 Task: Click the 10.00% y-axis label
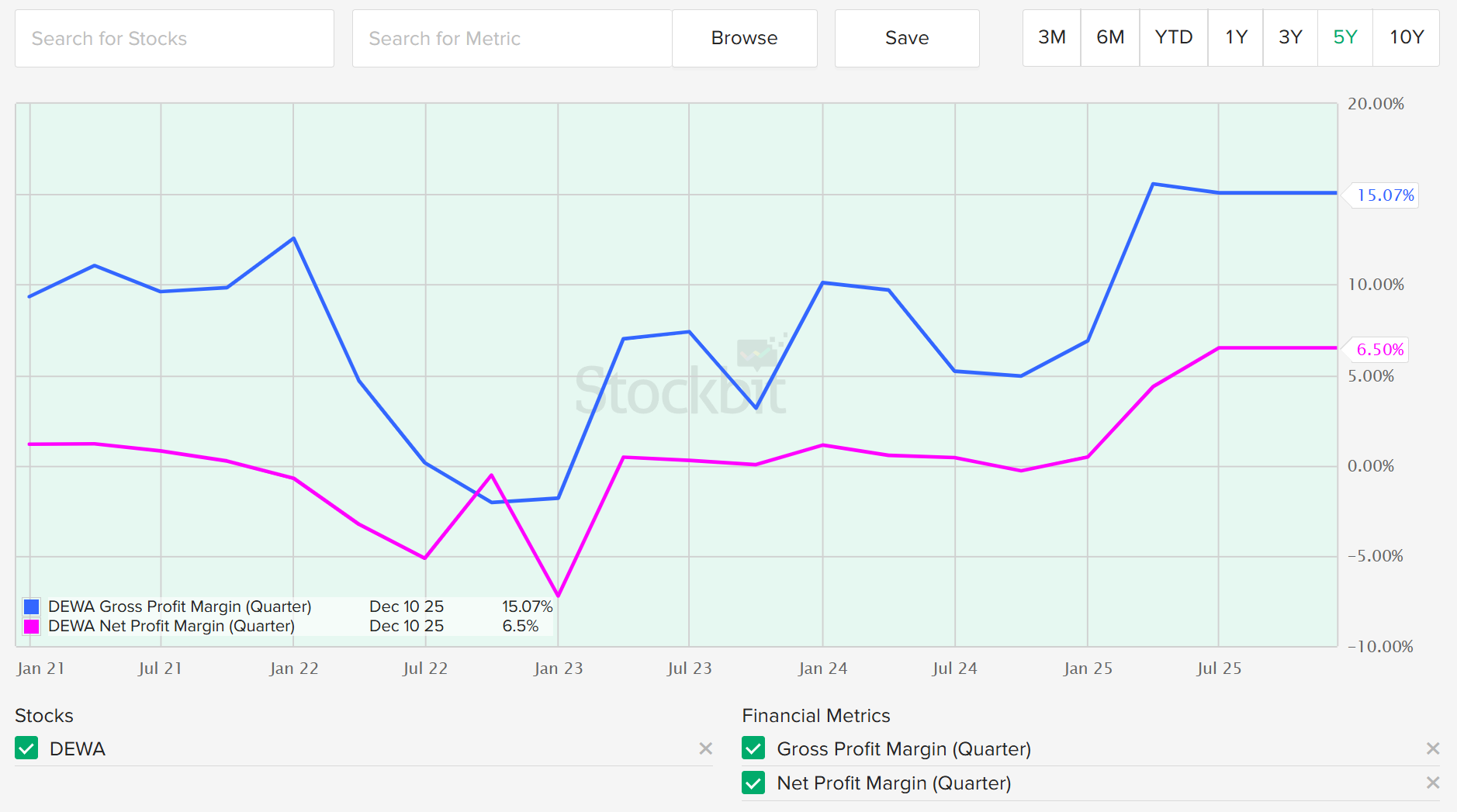pos(1376,285)
